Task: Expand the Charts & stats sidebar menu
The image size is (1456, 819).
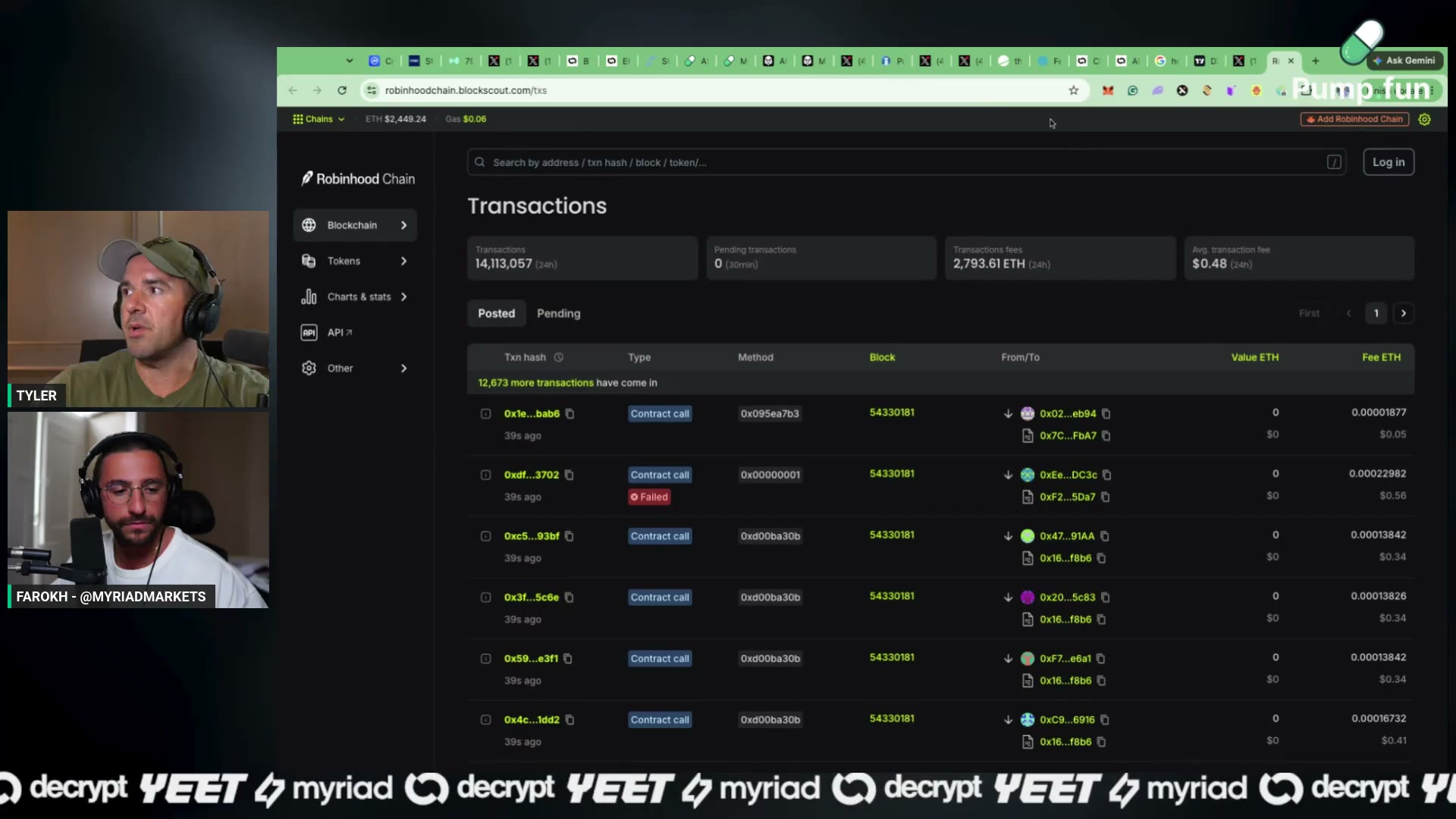Action: click(x=355, y=297)
